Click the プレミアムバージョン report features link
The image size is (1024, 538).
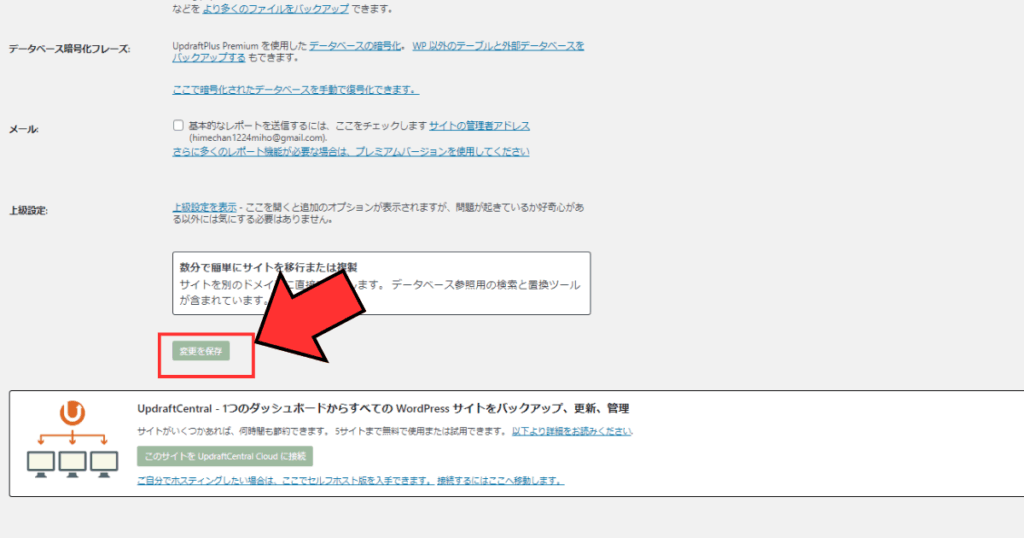[350, 151]
